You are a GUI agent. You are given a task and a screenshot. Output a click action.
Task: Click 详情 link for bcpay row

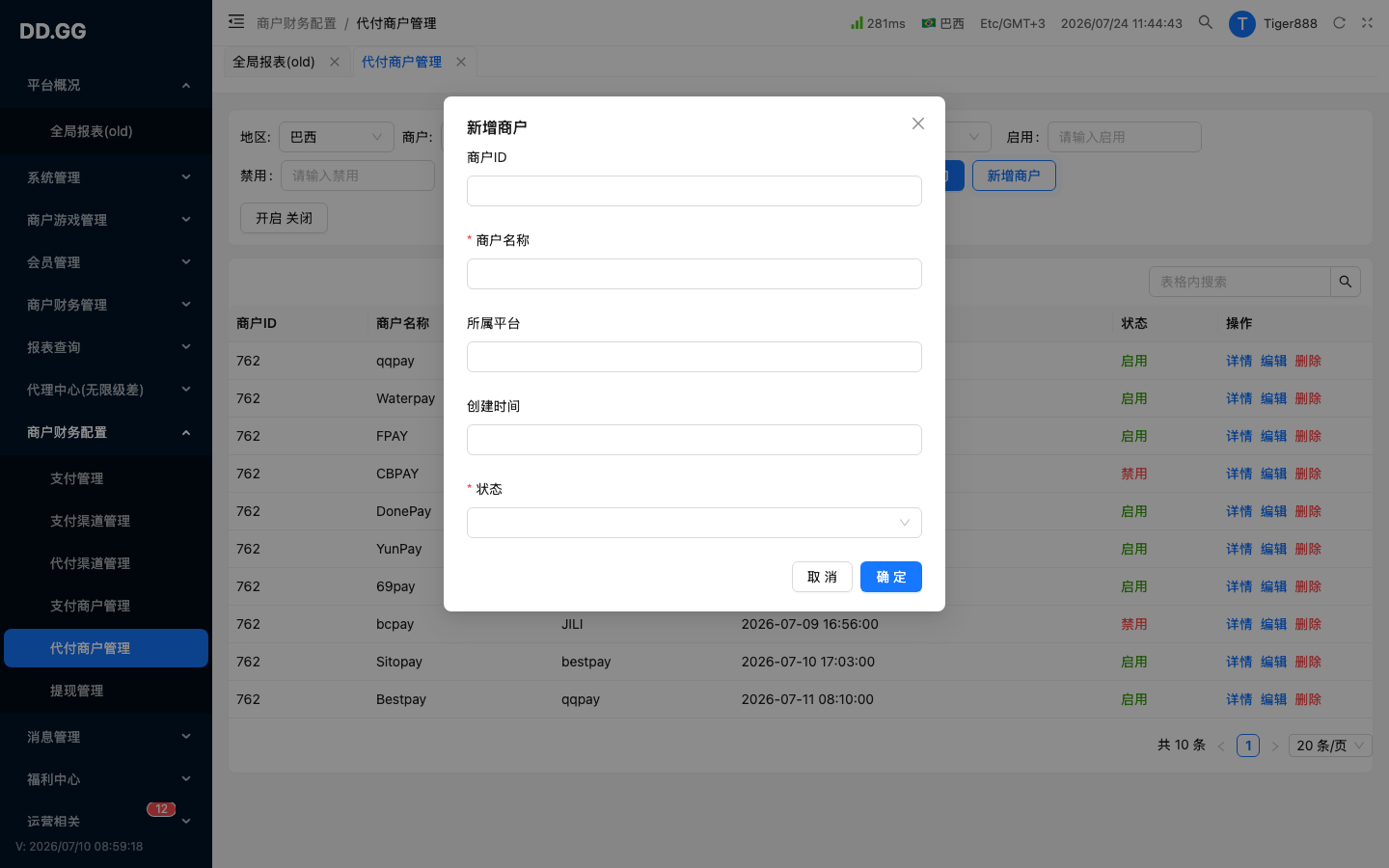(1239, 624)
